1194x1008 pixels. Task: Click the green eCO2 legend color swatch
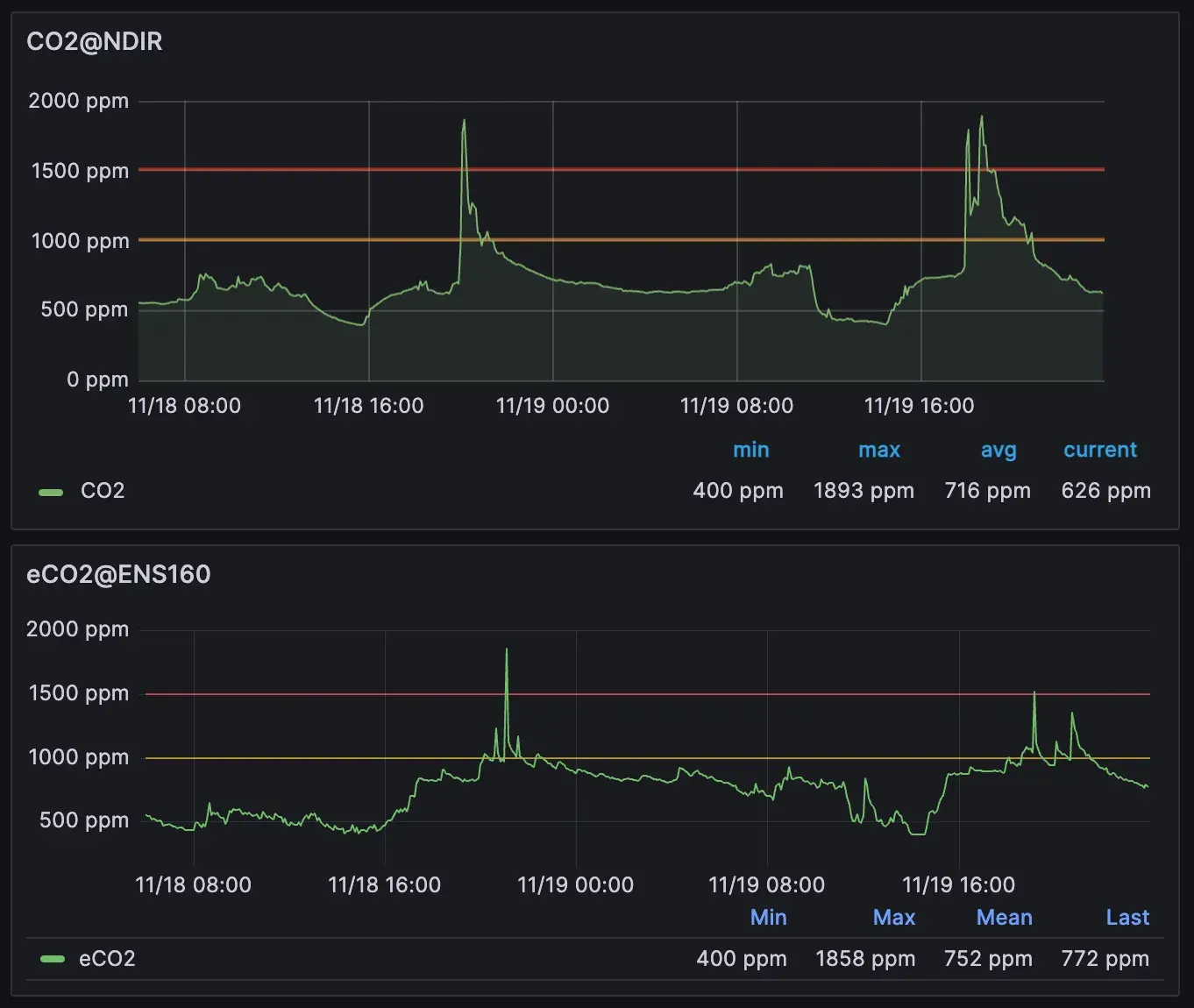[x=53, y=959]
